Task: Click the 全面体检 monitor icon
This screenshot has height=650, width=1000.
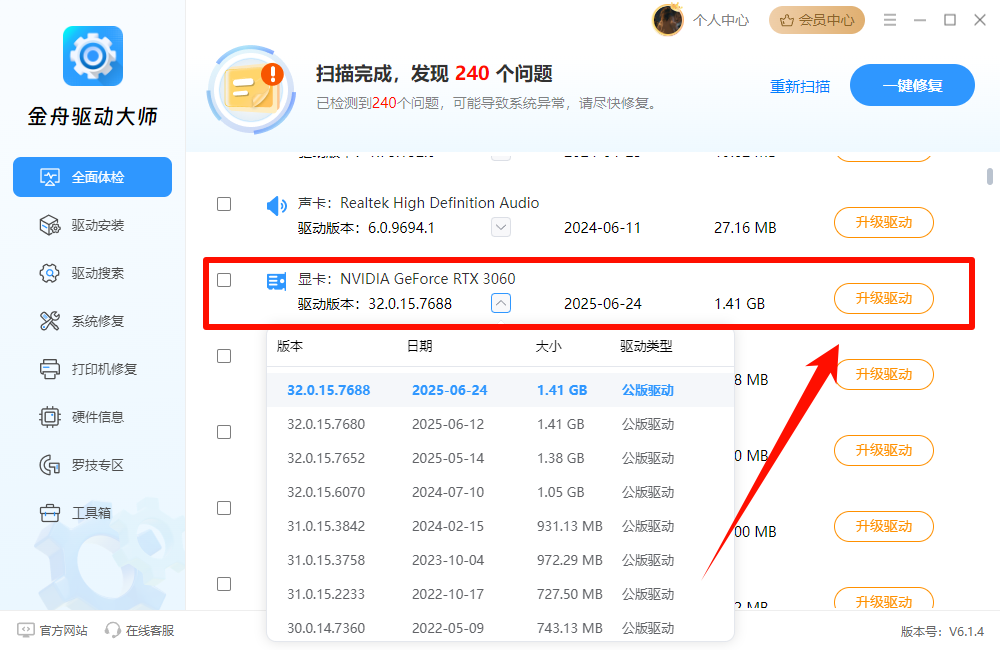Action: 50,177
